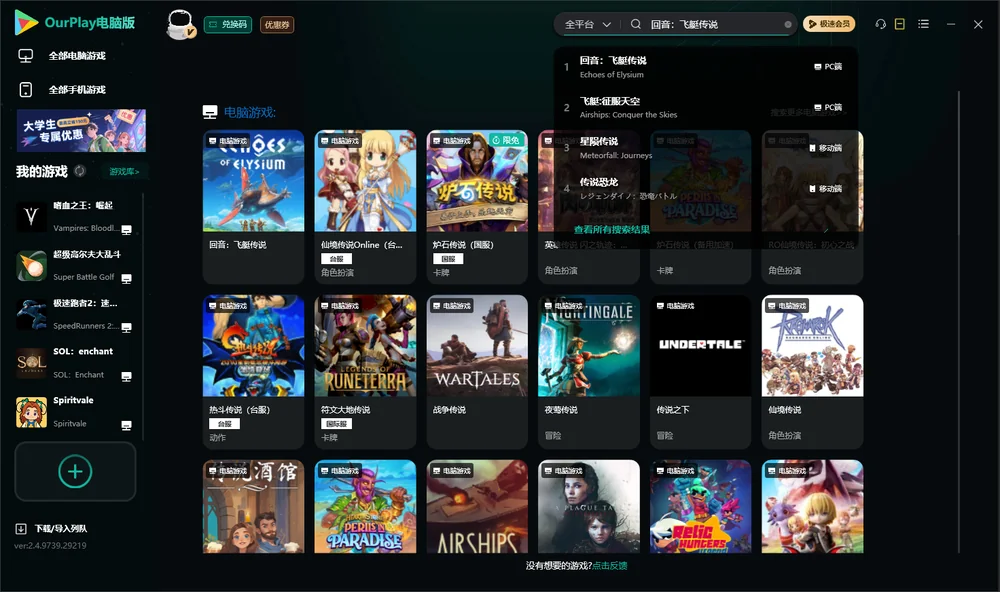This screenshot has width=1000, height=592.
Task: Open 热斗传说 (台服) game card
Action: pyautogui.click(x=254, y=372)
